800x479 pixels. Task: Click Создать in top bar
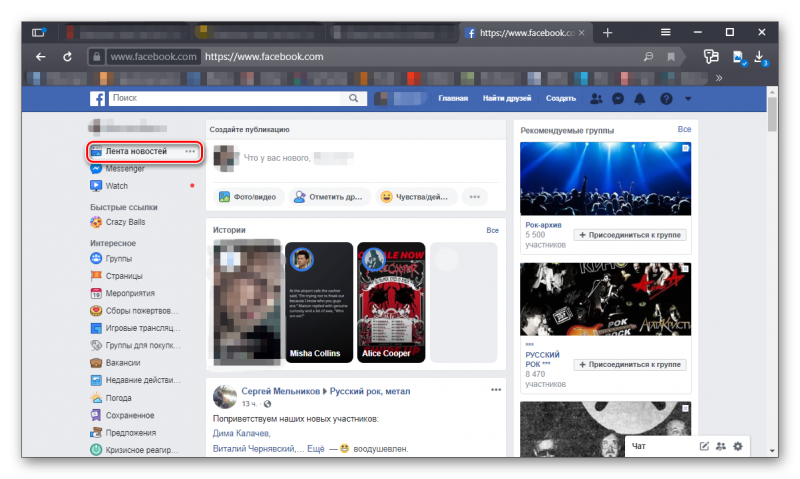tap(561, 98)
